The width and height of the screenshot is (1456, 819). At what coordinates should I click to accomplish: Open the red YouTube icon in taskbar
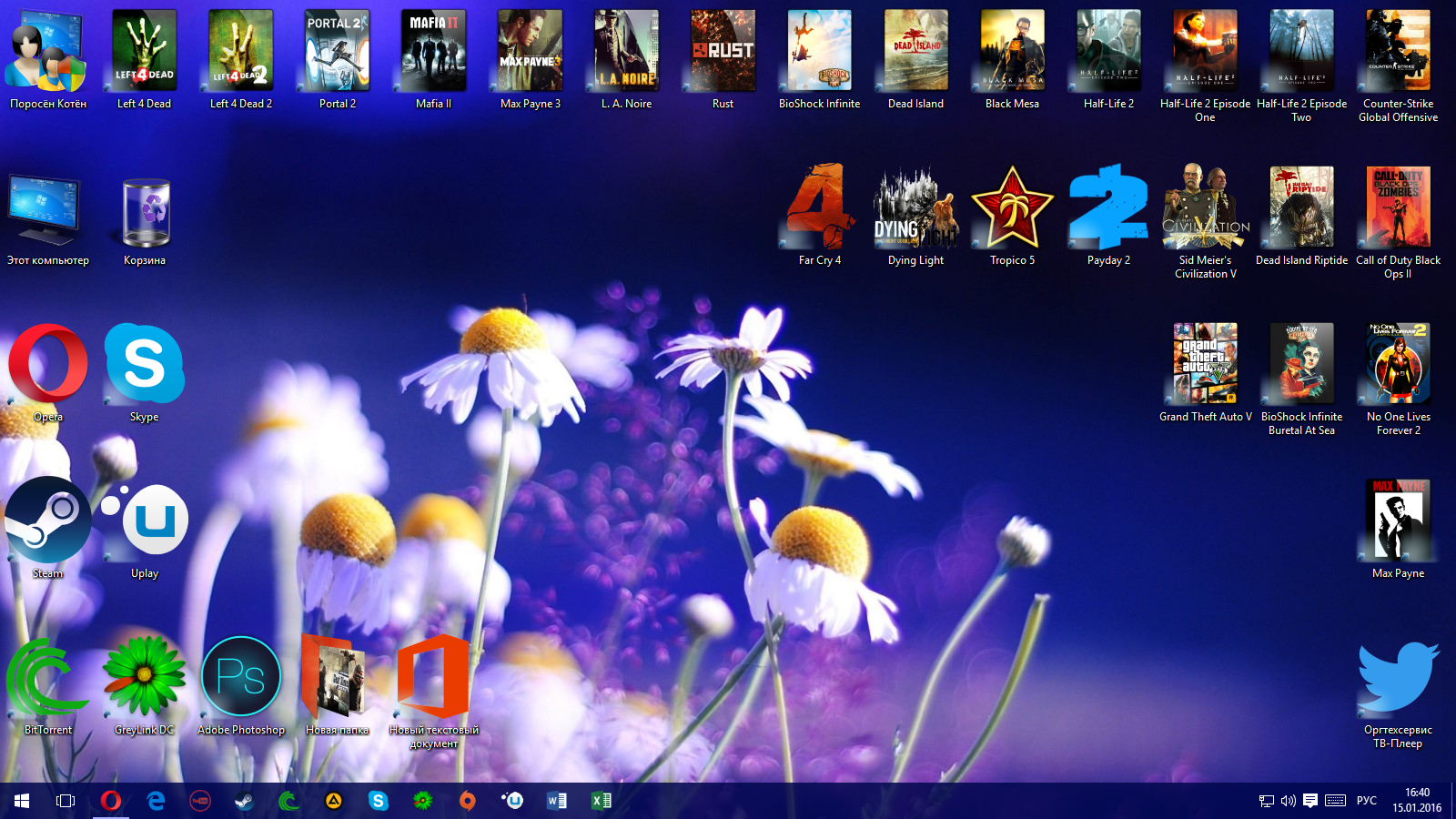pos(199,801)
